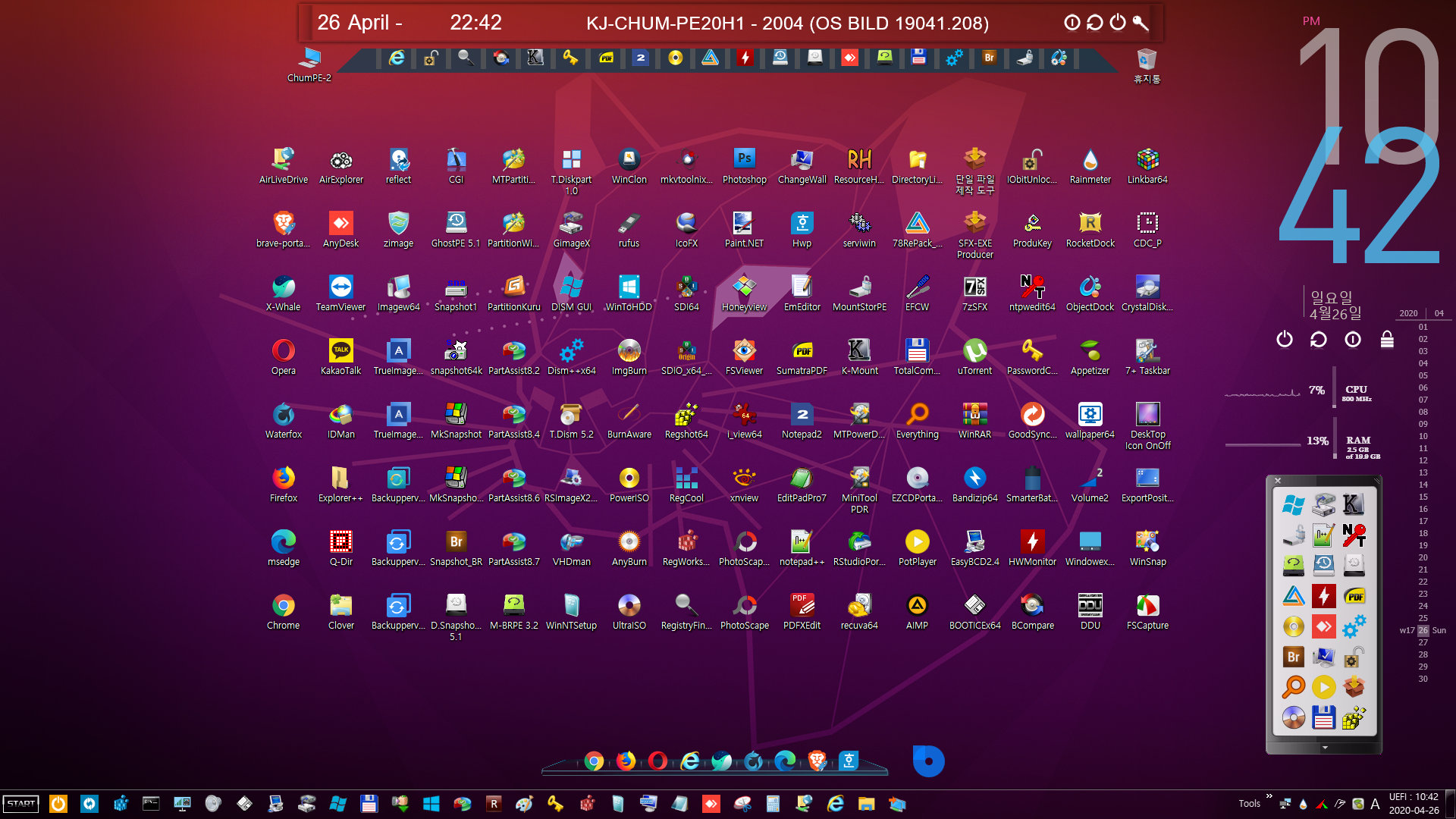Click the PDF icon in the top dock
Screen dimensions: 1456x819
606,58
